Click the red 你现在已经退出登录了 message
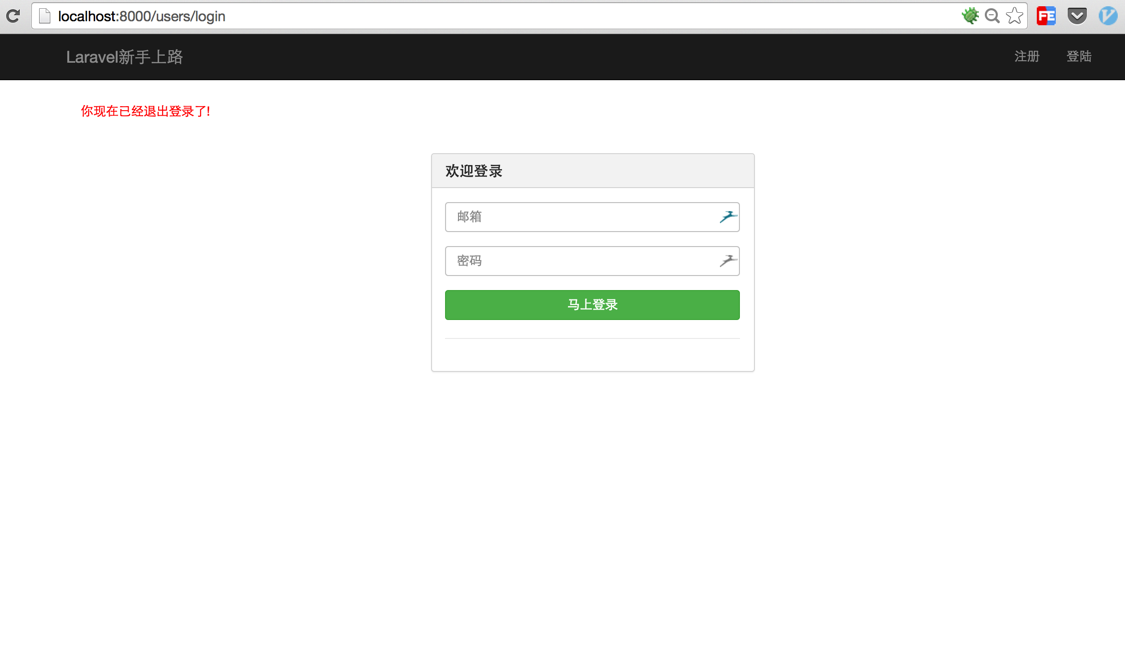Screen dimensions: 1125x667 [x=146, y=112]
